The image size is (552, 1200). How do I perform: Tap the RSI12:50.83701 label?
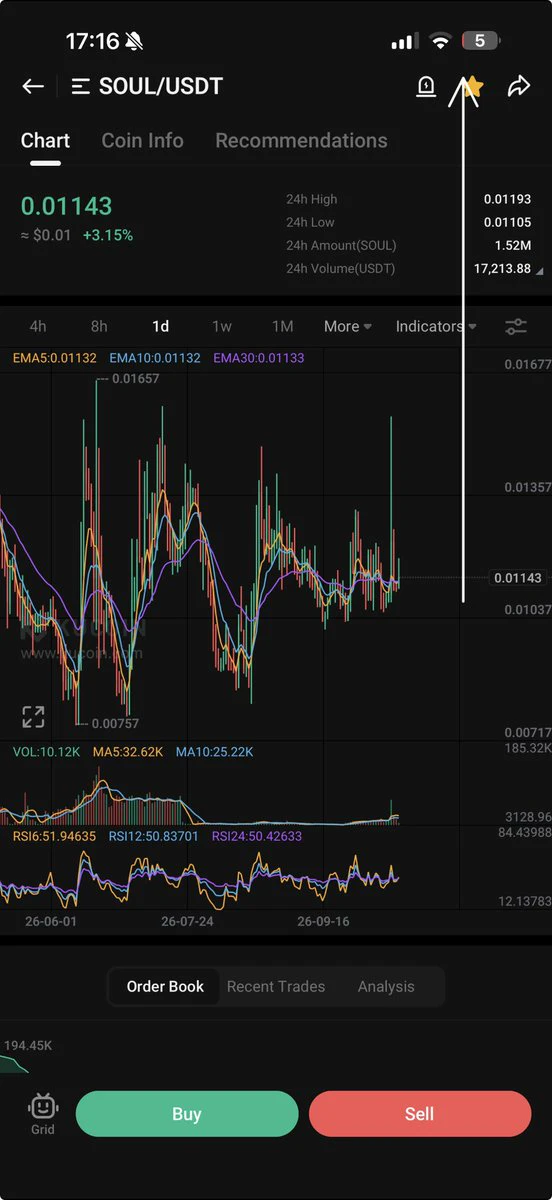pyautogui.click(x=154, y=836)
